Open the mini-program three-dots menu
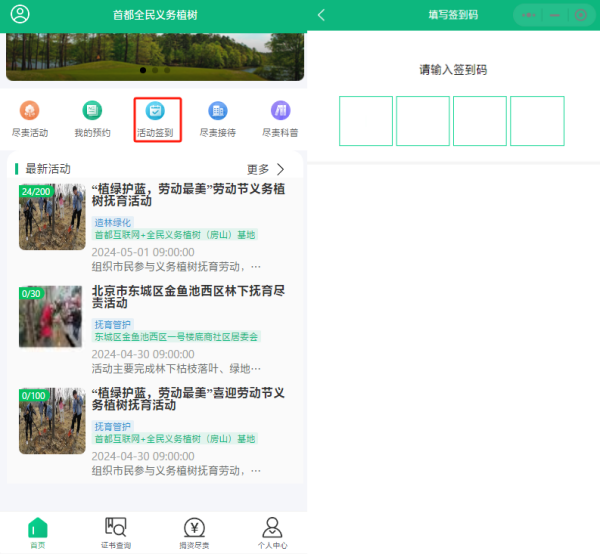 [529, 15]
